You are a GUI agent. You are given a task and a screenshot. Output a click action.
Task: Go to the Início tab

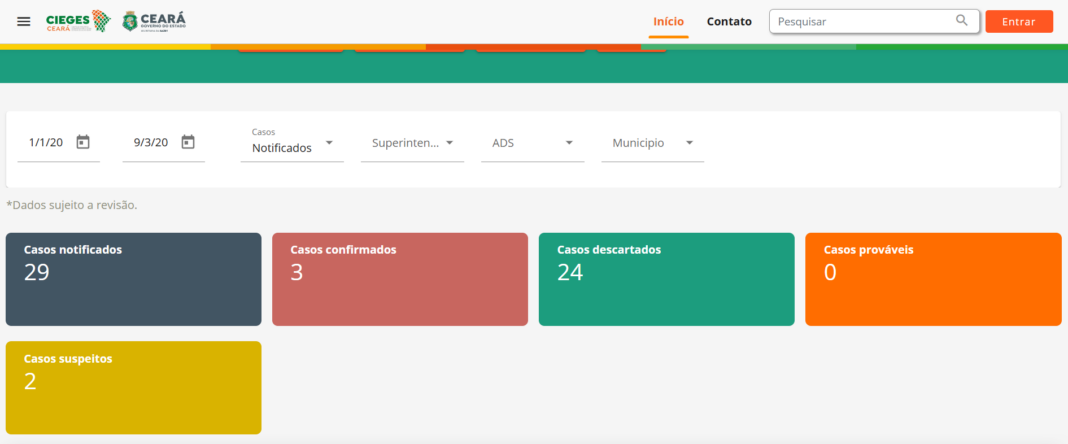[668, 21]
